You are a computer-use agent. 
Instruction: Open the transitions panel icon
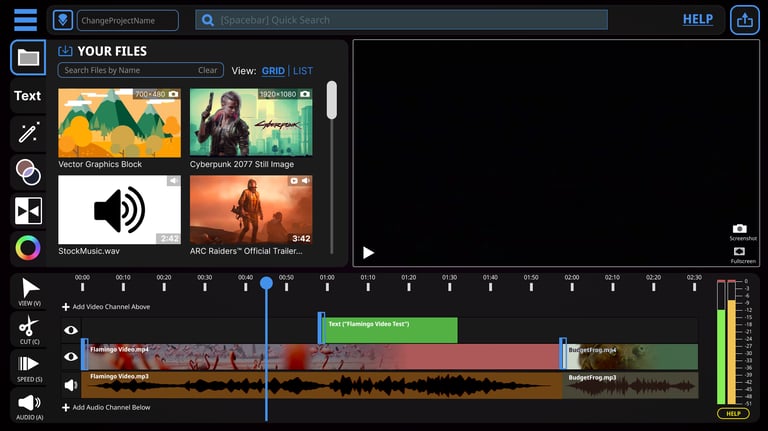pyautogui.click(x=28, y=210)
